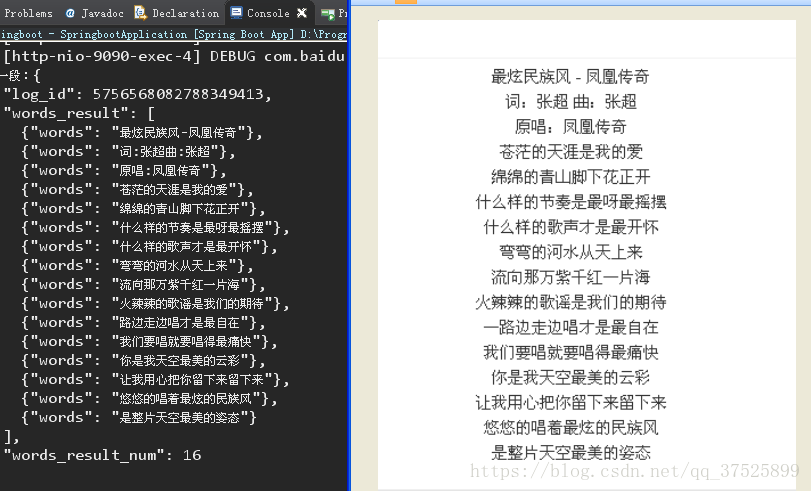This screenshot has width=811, height=491.
Task: Click console line with 让我用心把你留下来留下来
Action: click(x=155, y=380)
